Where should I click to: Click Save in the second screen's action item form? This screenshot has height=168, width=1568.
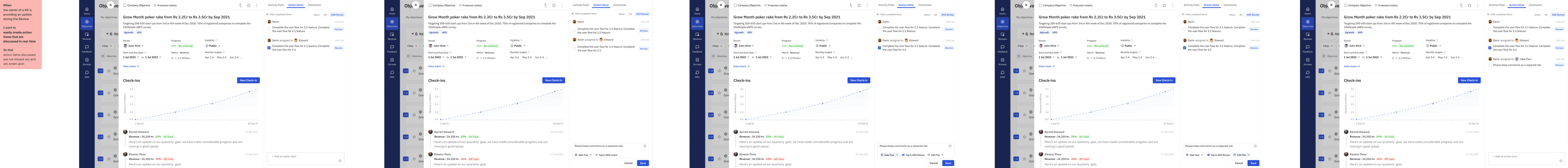[x=643, y=163]
